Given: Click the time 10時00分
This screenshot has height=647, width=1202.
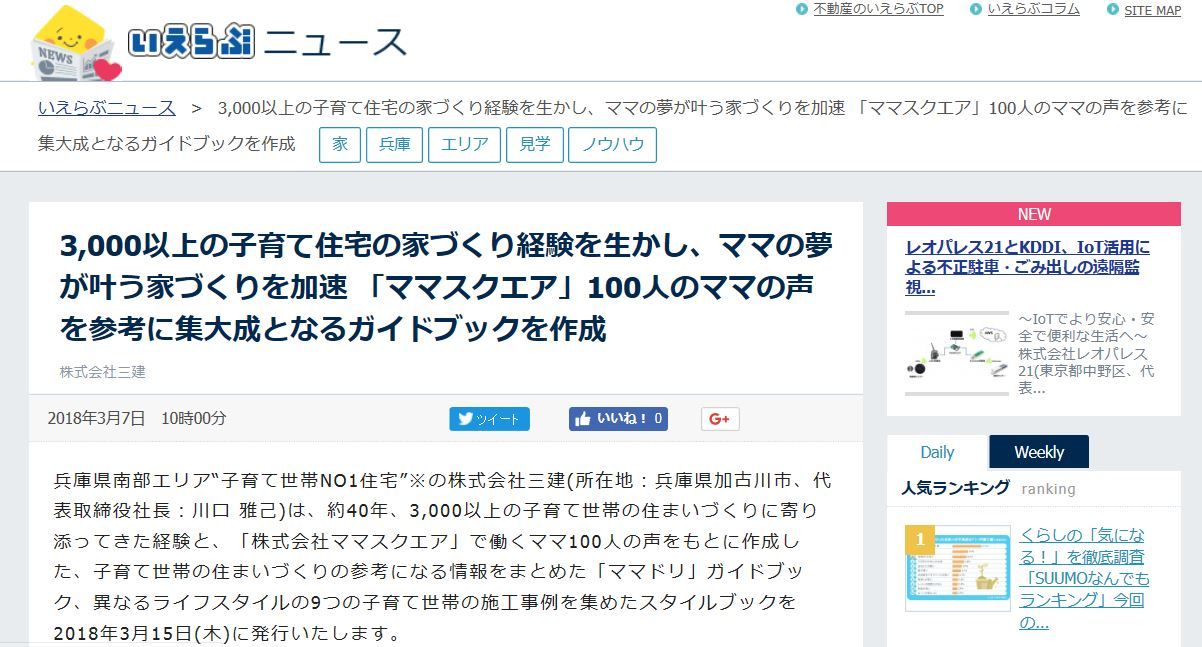Looking at the screenshot, I should pyautogui.click(x=194, y=419).
